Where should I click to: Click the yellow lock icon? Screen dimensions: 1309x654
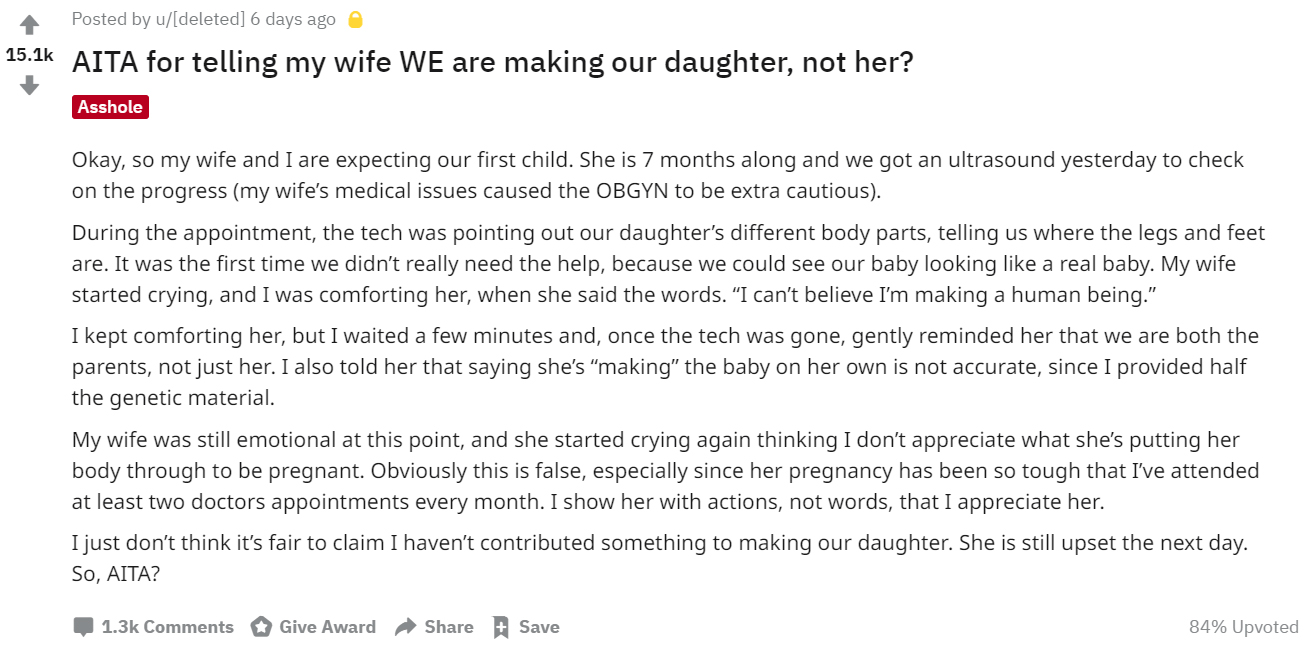(x=355, y=20)
